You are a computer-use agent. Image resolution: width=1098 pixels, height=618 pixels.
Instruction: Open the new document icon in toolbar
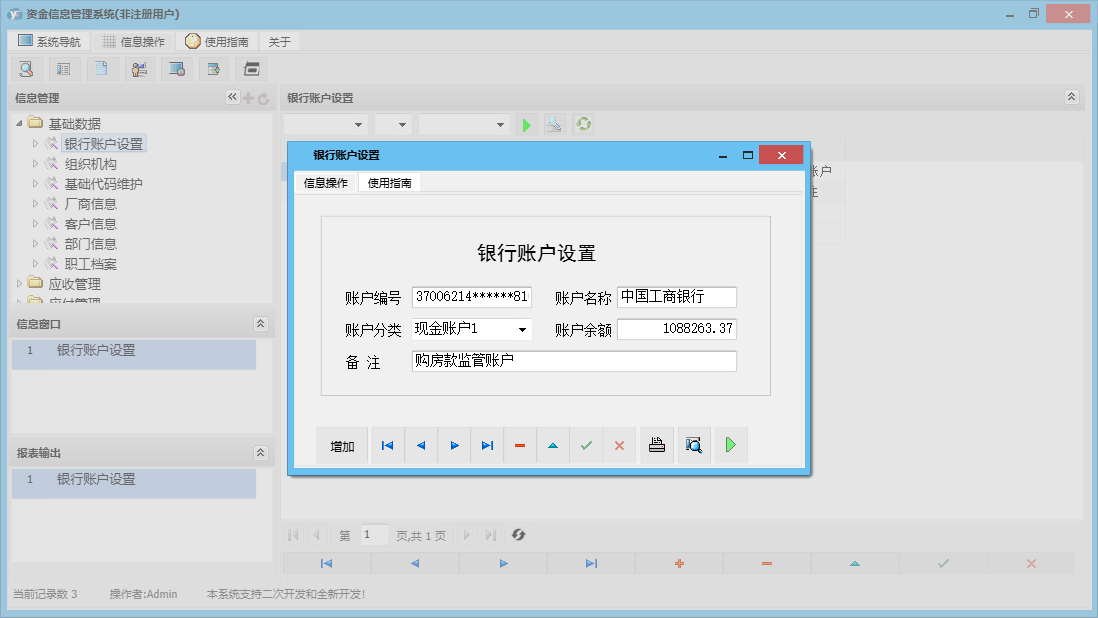point(101,69)
